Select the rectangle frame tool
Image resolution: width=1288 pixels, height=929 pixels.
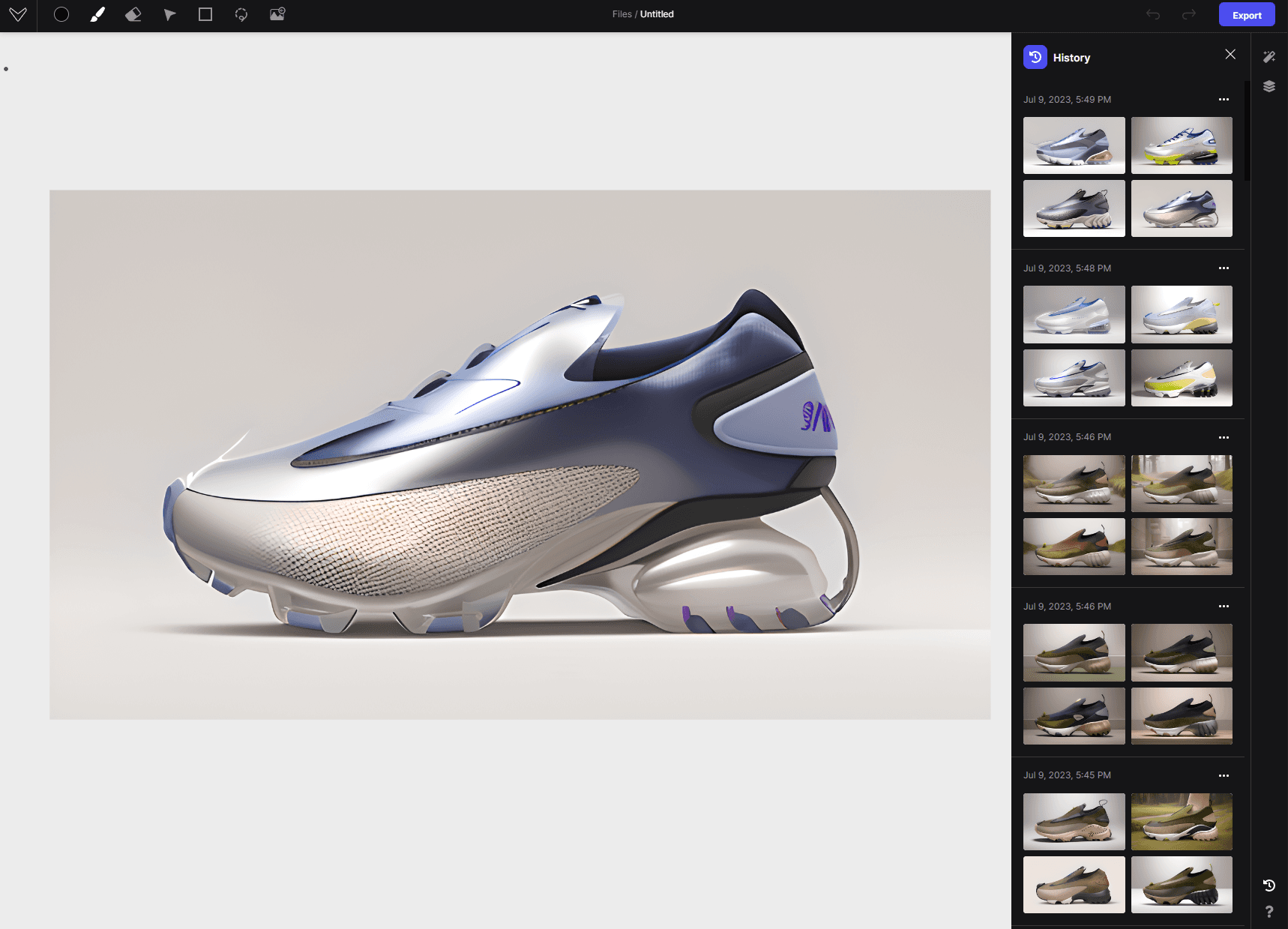[x=205, y=15]
